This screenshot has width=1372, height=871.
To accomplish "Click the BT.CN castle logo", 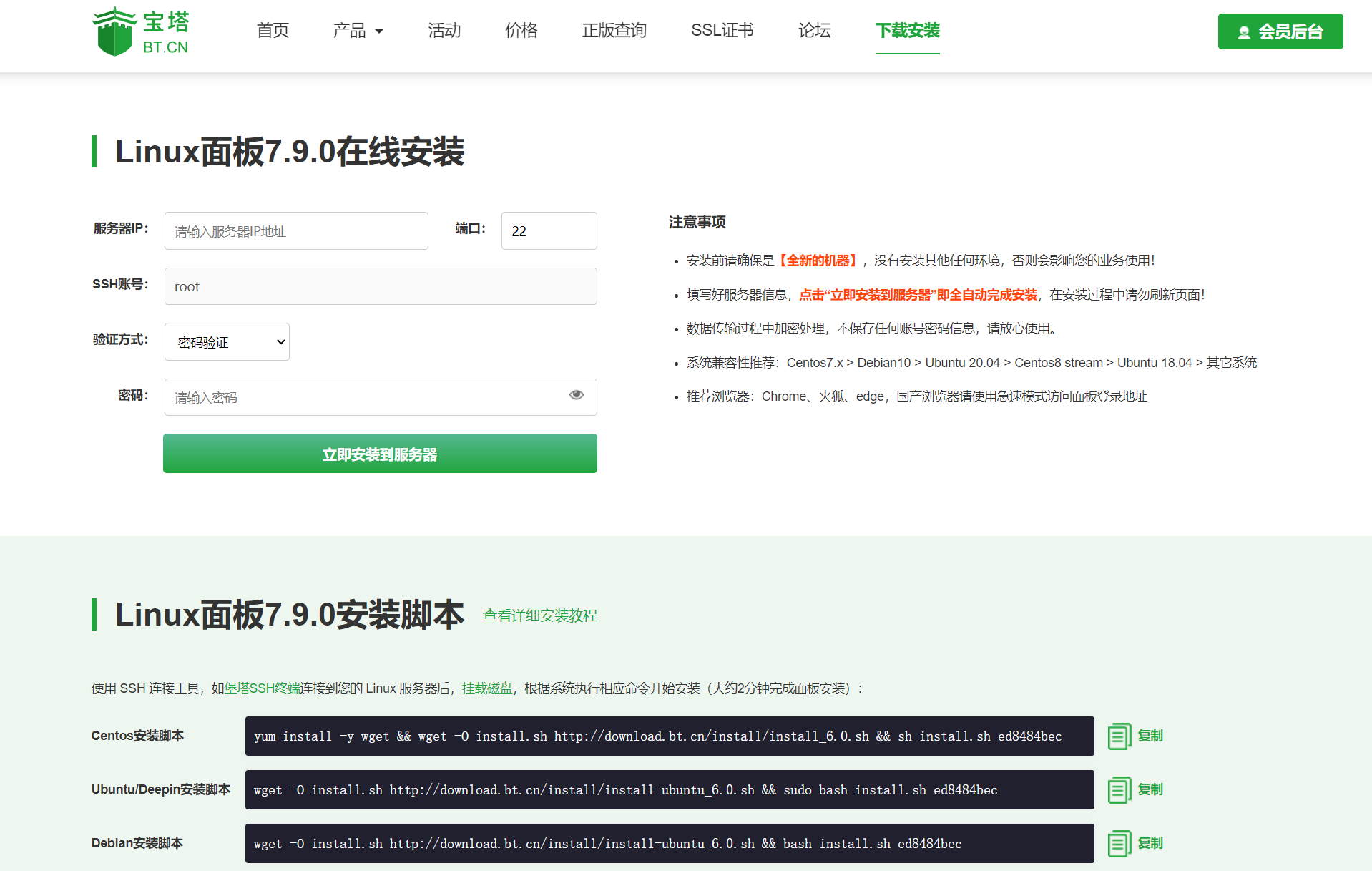I will [141, 31].
